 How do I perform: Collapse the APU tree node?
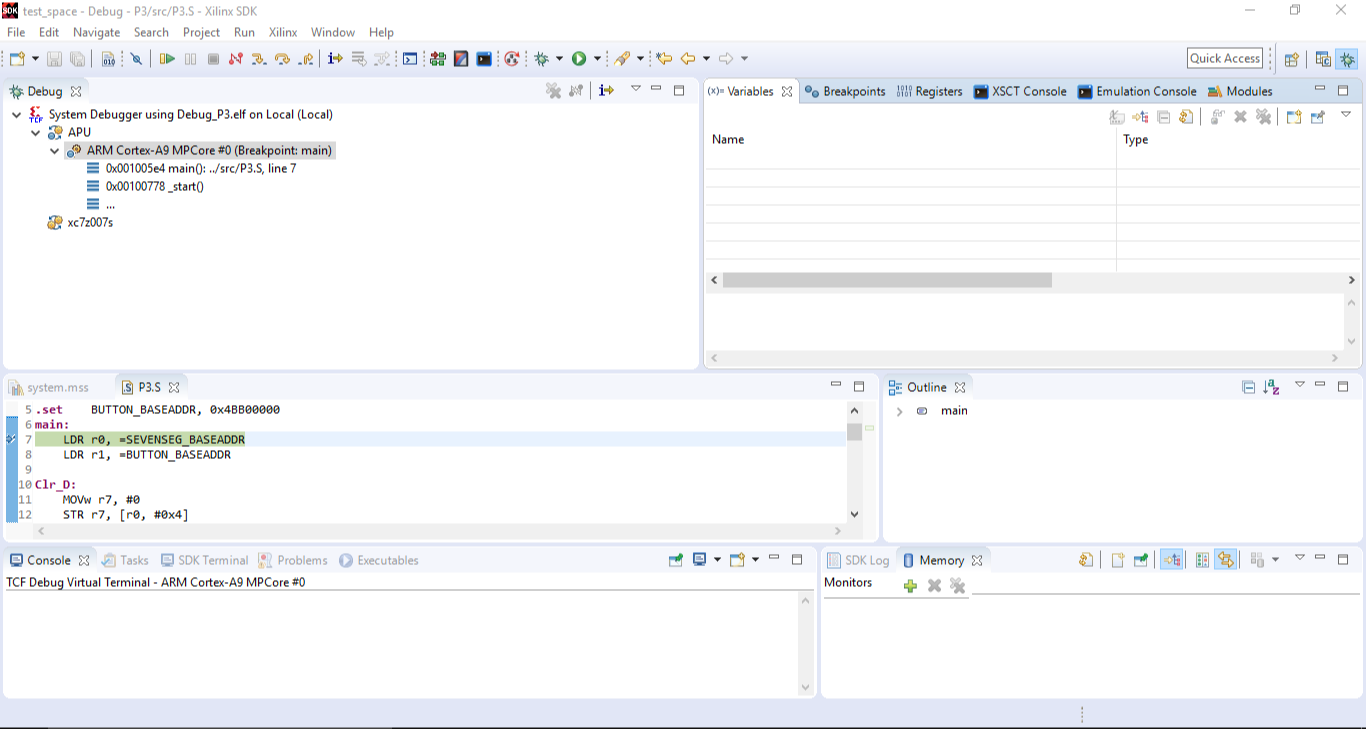(35, 133)
